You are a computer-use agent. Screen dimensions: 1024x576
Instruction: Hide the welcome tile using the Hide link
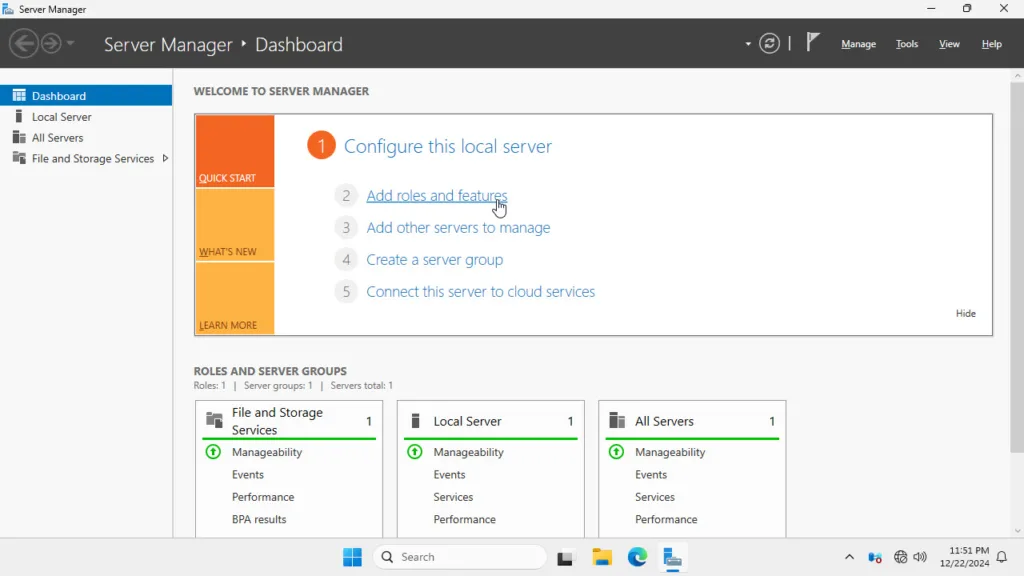965,313
